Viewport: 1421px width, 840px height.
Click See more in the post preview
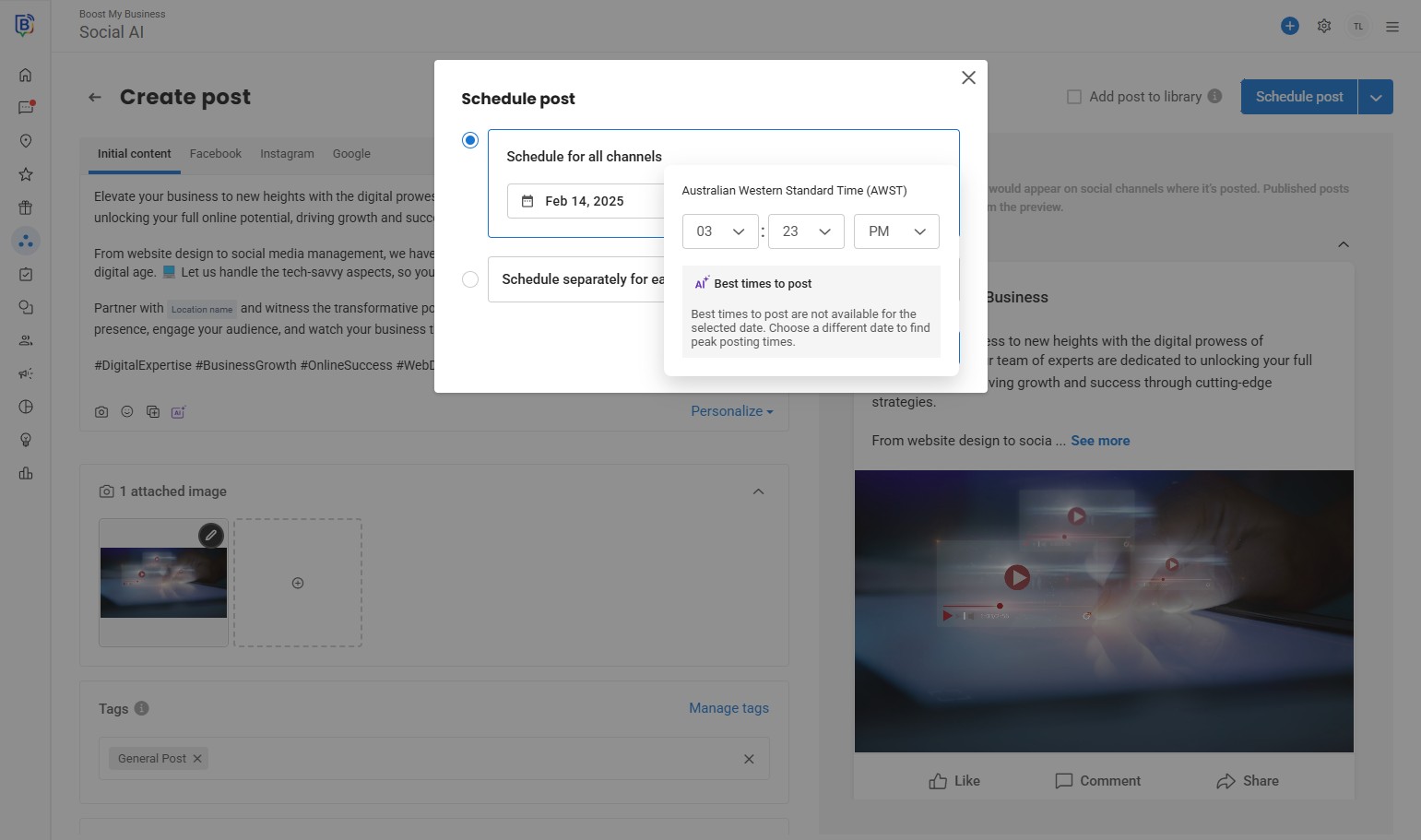click(1100, 441)
